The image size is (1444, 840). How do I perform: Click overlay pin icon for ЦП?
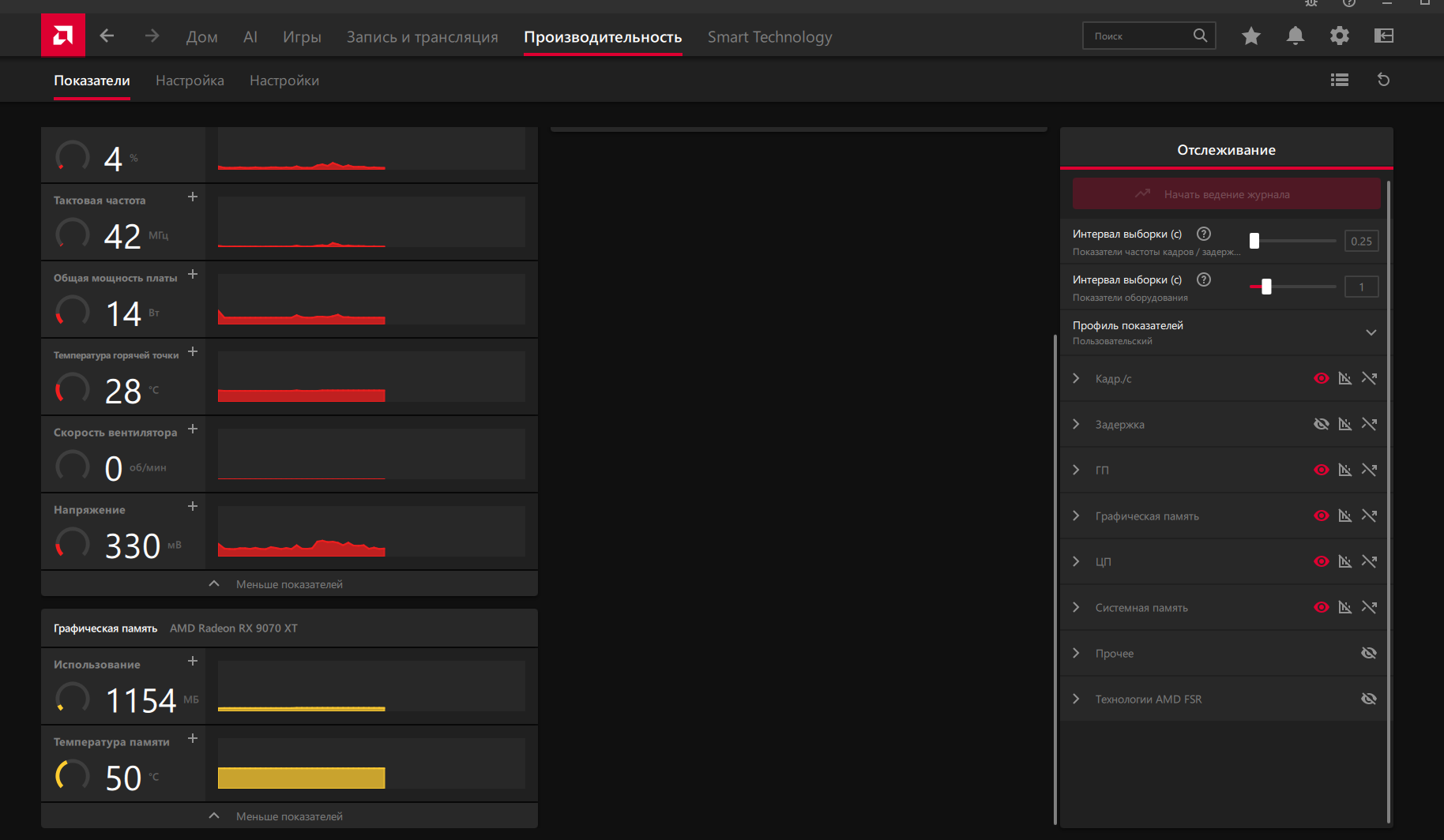[x=1370, y=561]
